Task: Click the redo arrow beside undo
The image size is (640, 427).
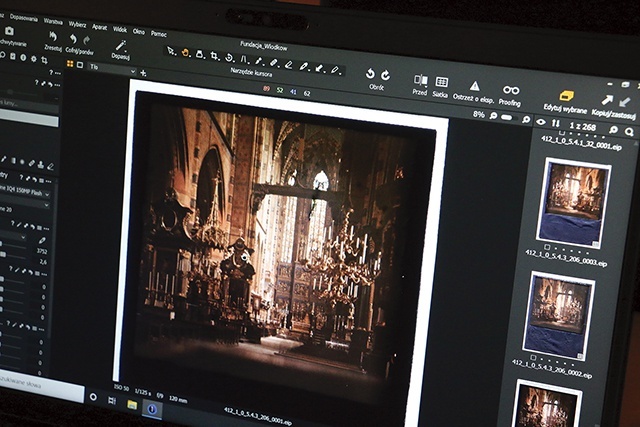Action: (87, 40)
